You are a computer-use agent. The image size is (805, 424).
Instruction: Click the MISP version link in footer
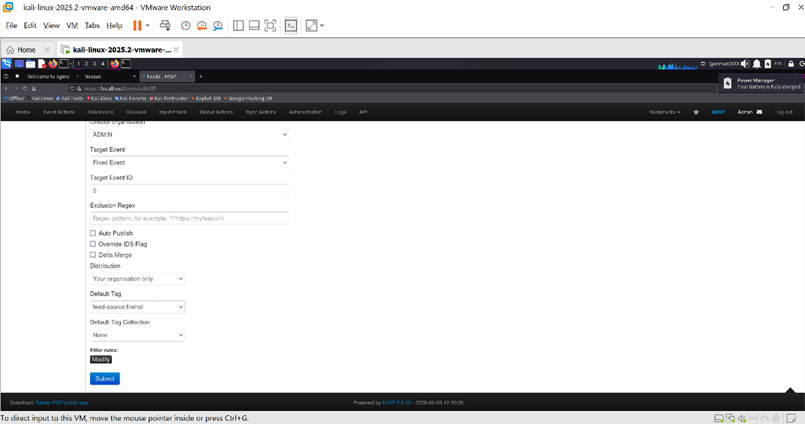(396, 403)
